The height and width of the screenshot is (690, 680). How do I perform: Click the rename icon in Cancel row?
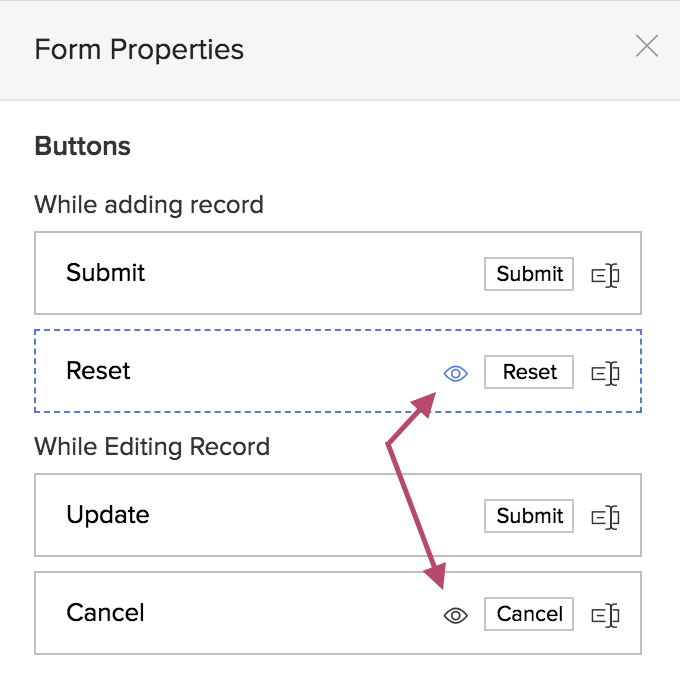605,615
